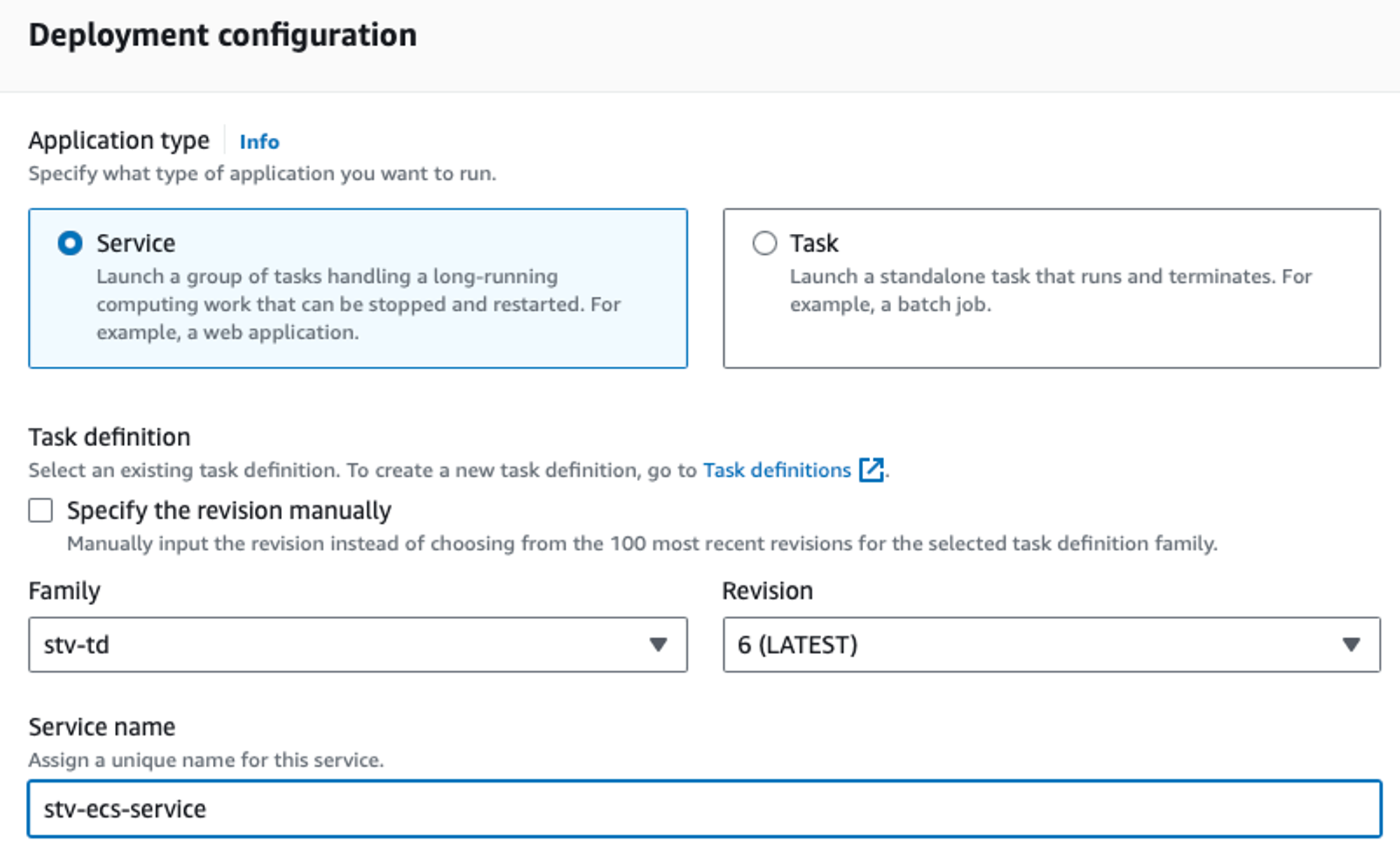Viewport: 1400px width, 864px height.
Task: Click the Family field label
Action: point(64,591)
